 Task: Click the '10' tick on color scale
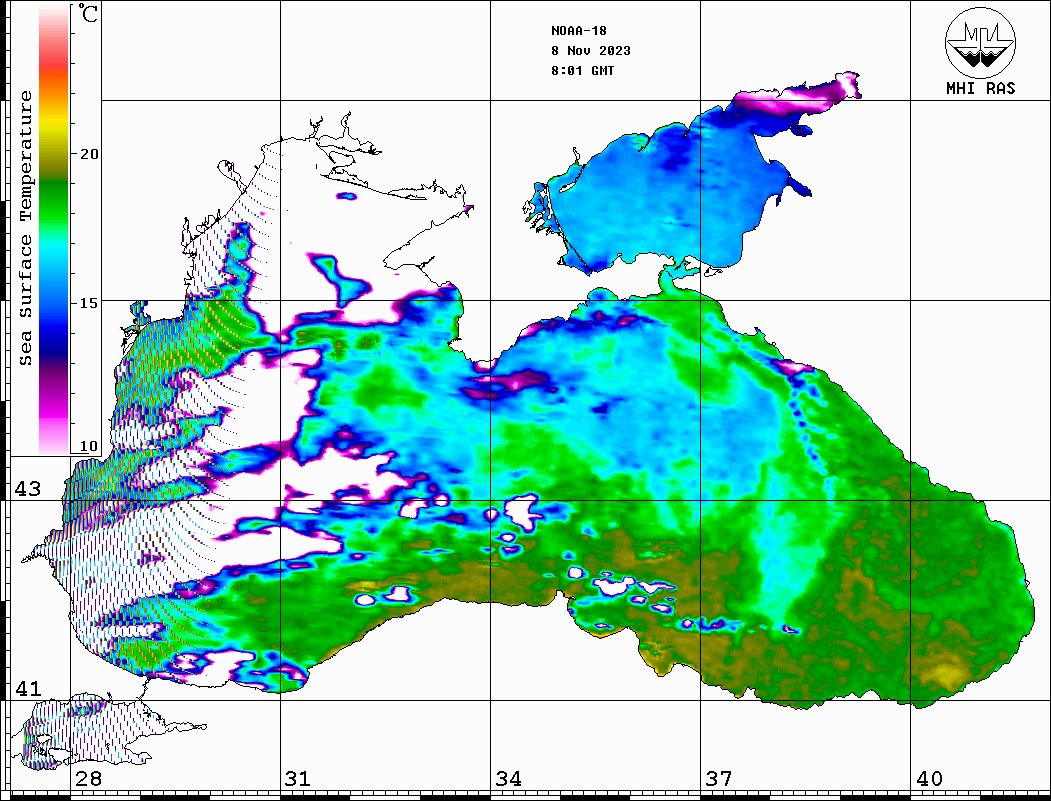coord(89,446)
